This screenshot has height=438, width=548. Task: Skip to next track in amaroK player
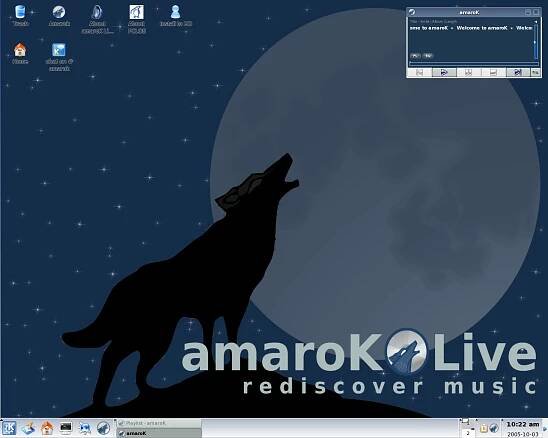(518, 72)
